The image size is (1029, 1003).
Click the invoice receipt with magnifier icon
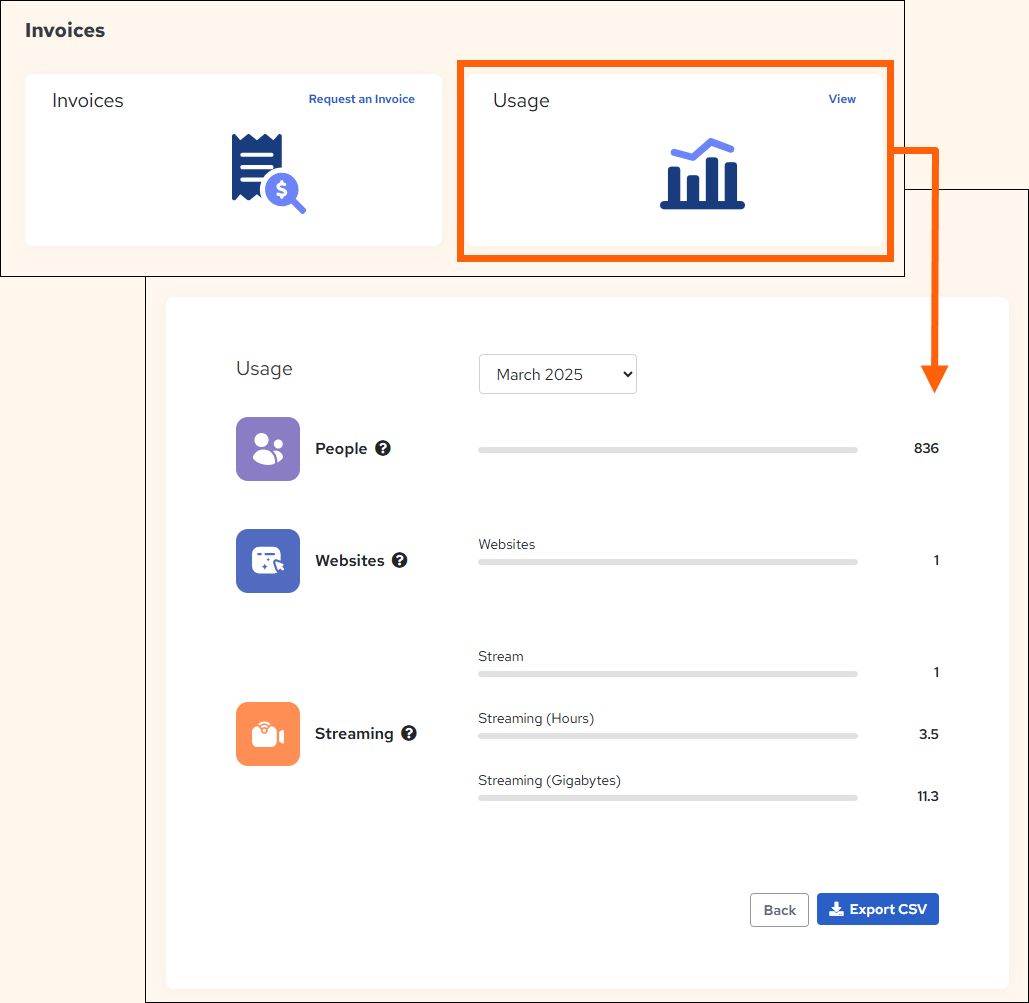(267, 174)
